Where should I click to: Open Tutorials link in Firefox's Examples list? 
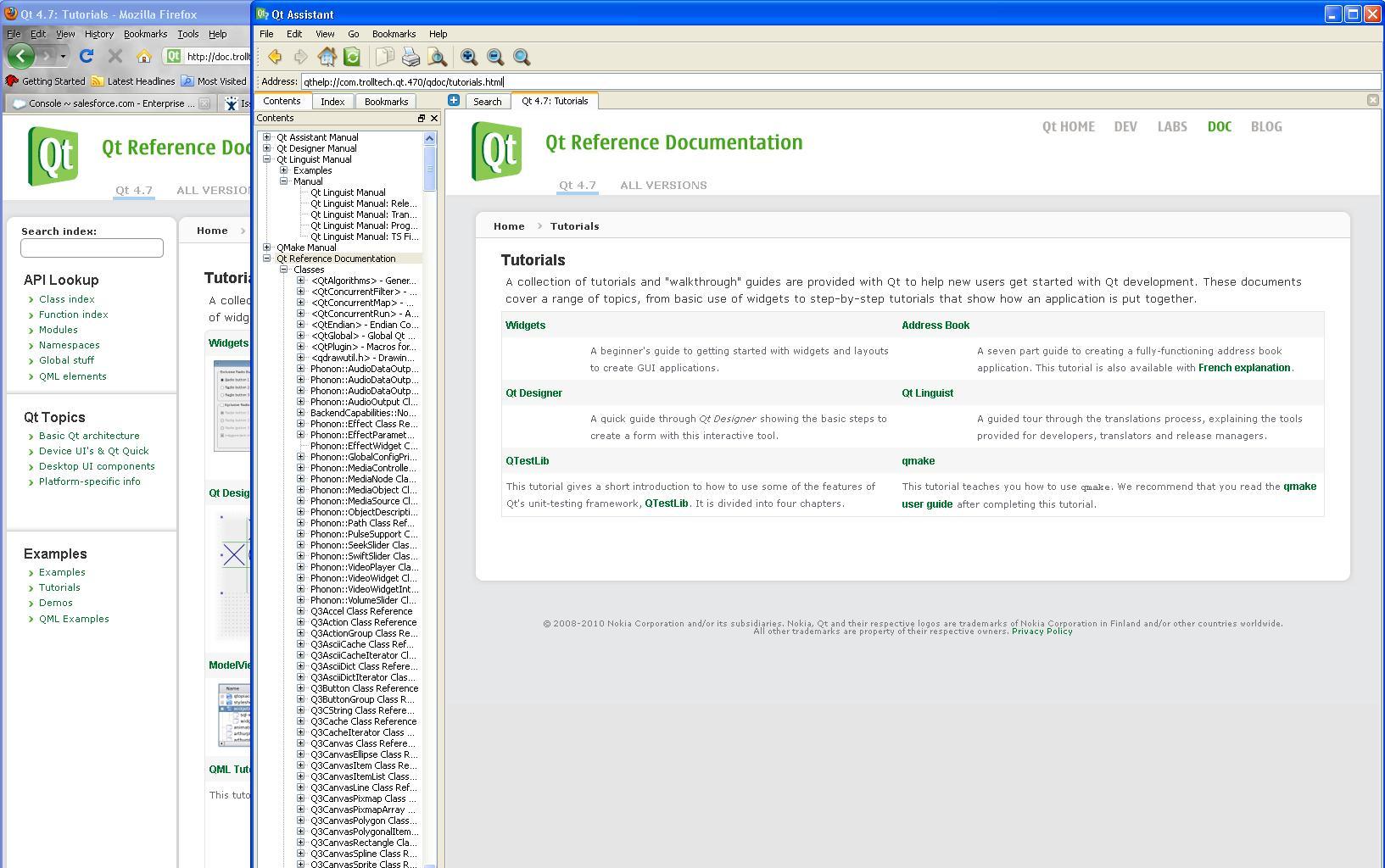[x=59, y=587]
